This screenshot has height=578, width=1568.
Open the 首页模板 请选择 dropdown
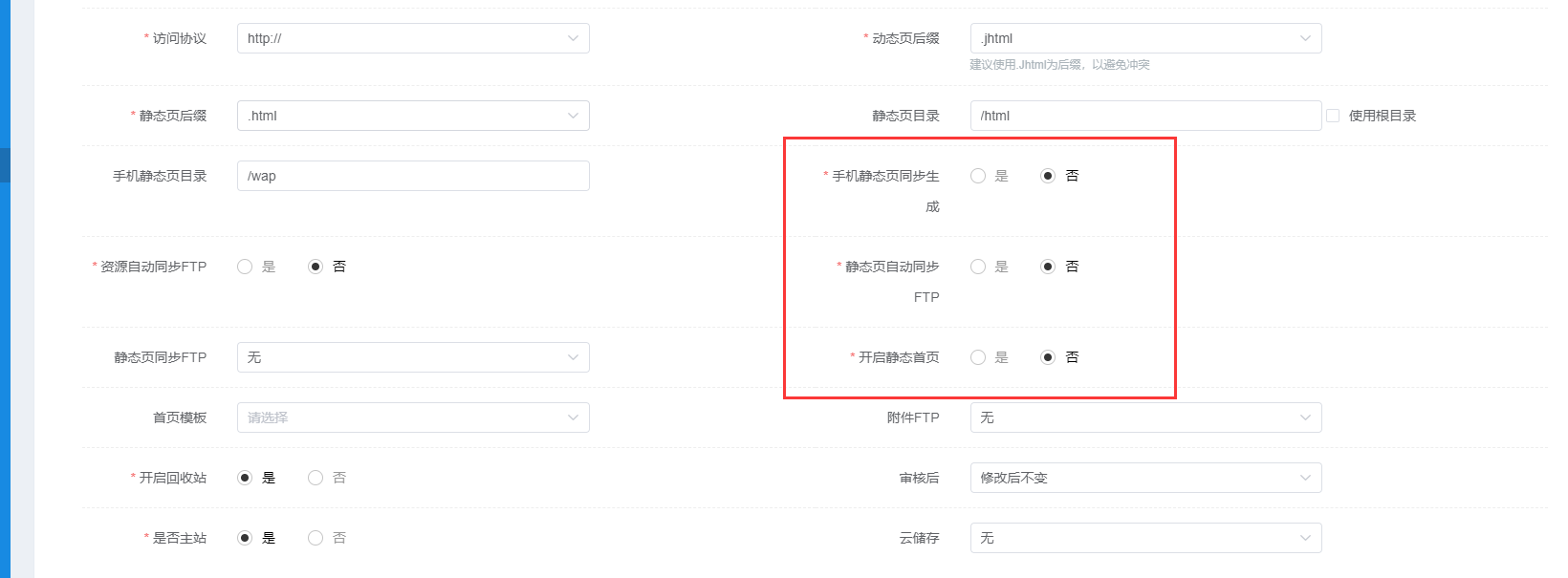[x=412, y=417]
